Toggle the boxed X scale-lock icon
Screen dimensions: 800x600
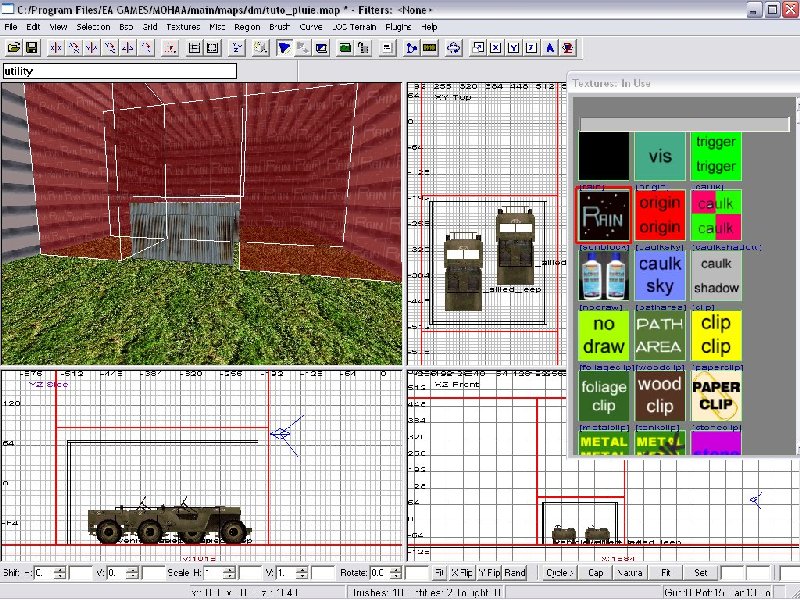point(495,48)
